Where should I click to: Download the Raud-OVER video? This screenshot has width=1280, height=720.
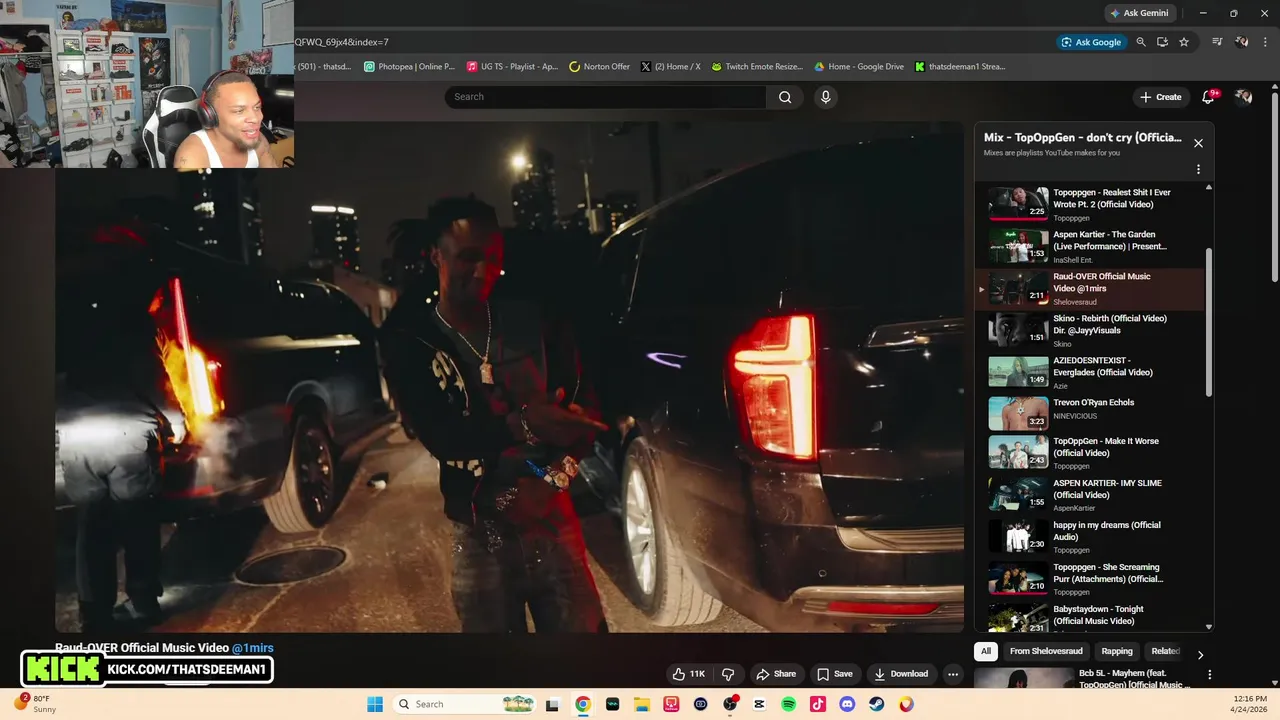pos(901,674)
